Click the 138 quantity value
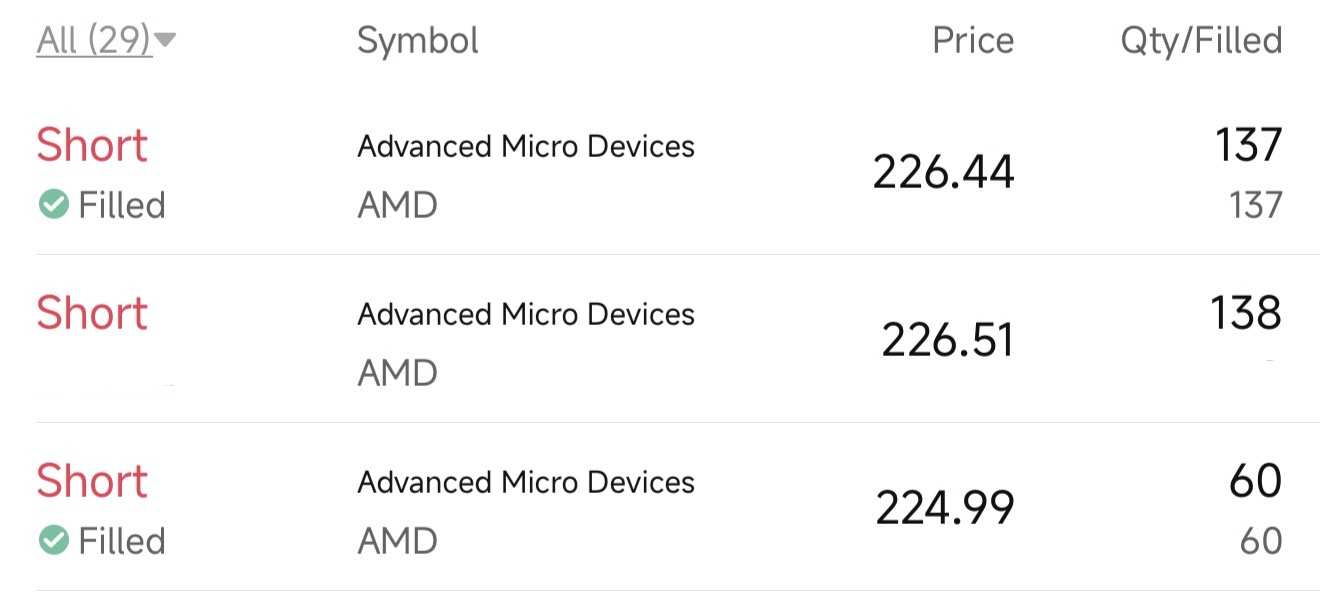 1245,314
